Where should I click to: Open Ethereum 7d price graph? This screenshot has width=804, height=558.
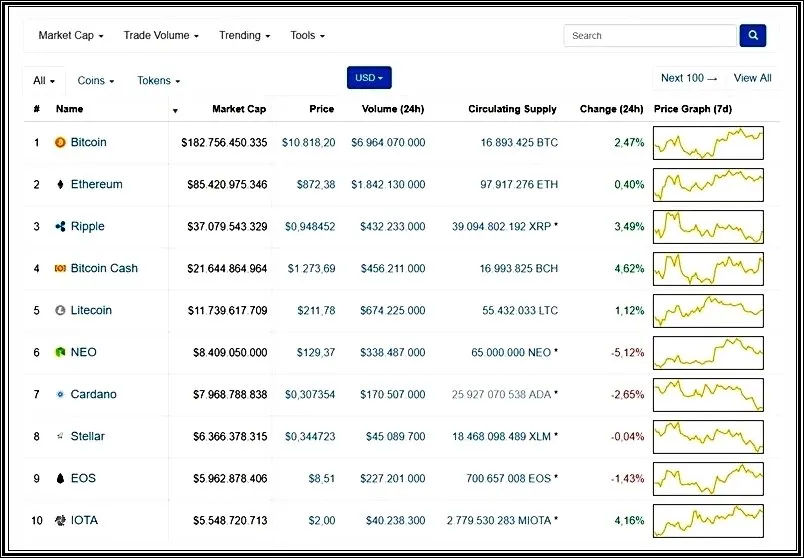[708, 185]
